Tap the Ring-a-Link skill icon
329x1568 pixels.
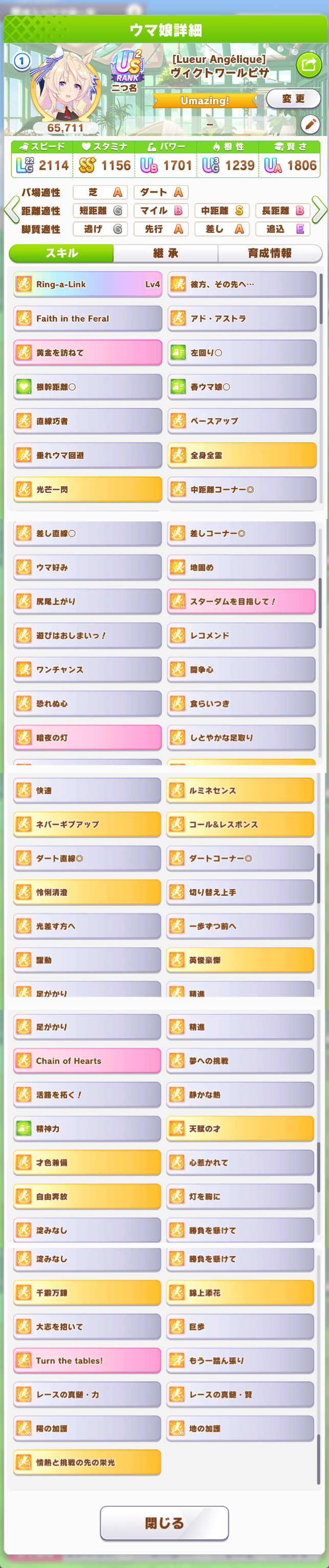pos(24,284)
